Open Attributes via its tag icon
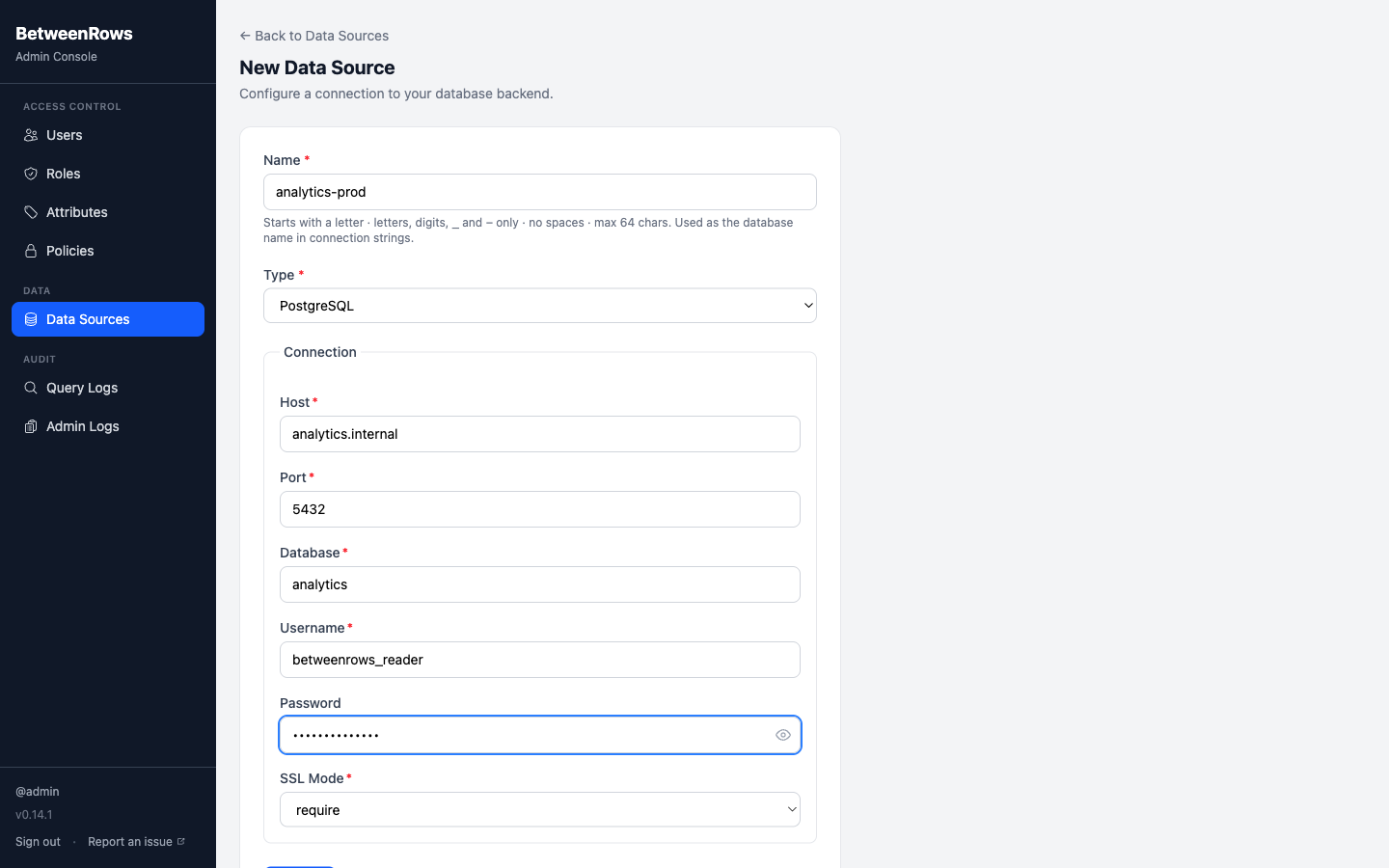Viewport: 1389px width, 868px height. 32,212
